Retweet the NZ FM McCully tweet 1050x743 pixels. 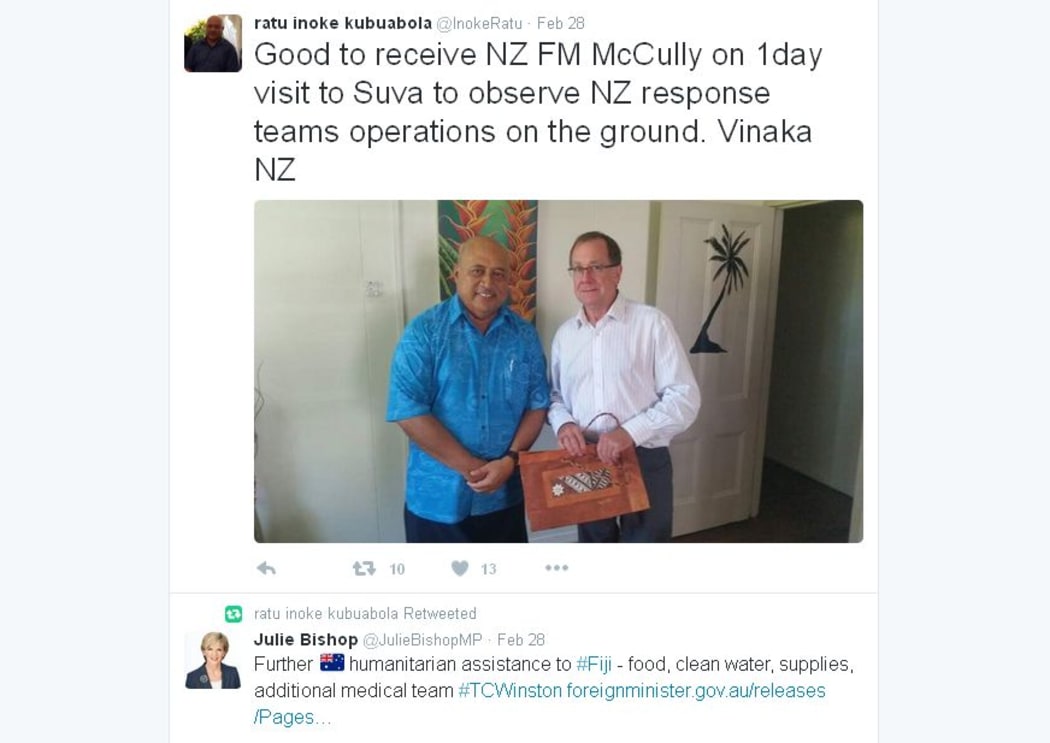(x=364, y=568)
